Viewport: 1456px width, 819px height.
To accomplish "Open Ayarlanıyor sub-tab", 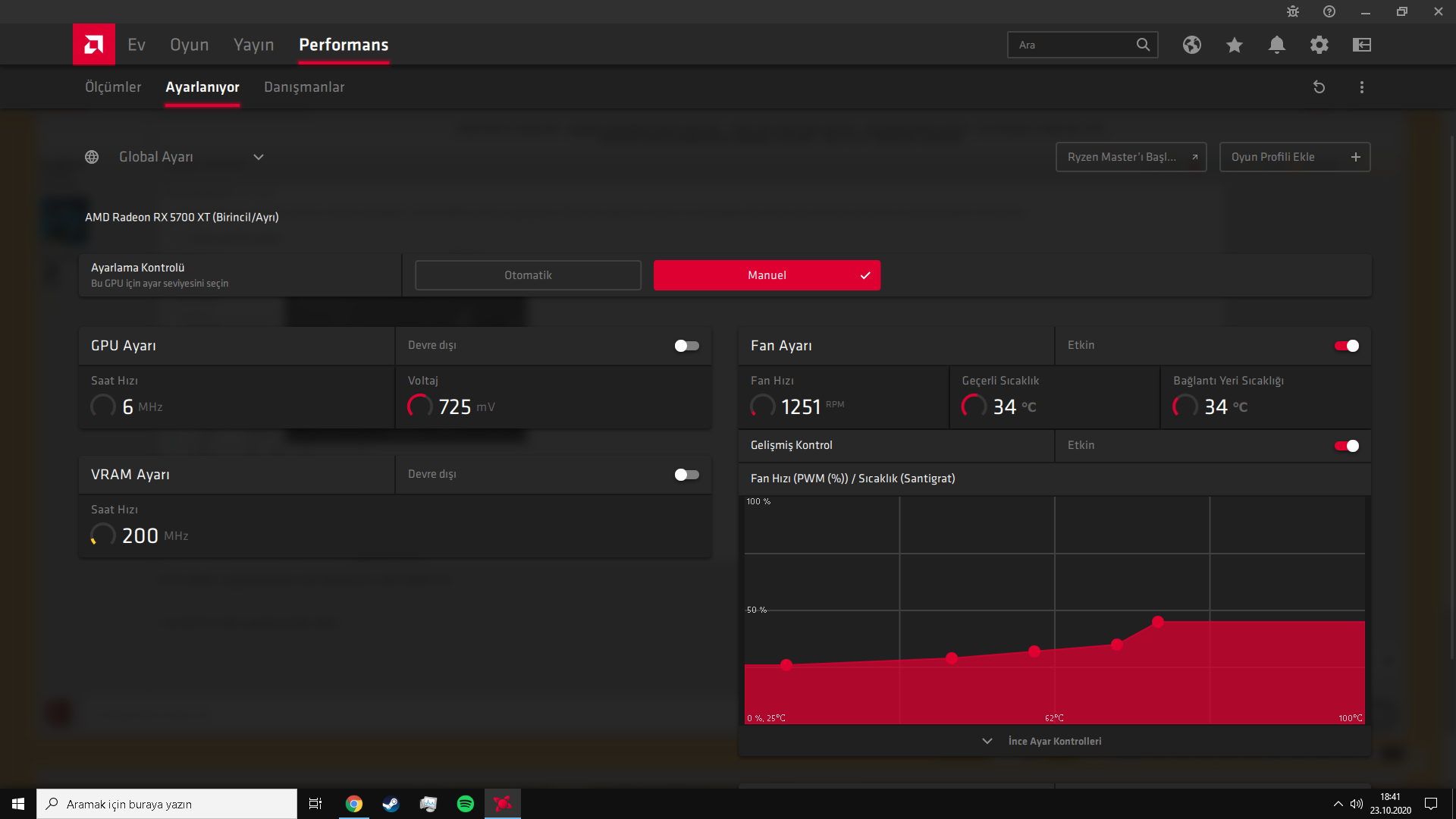I will coord(202,87).
